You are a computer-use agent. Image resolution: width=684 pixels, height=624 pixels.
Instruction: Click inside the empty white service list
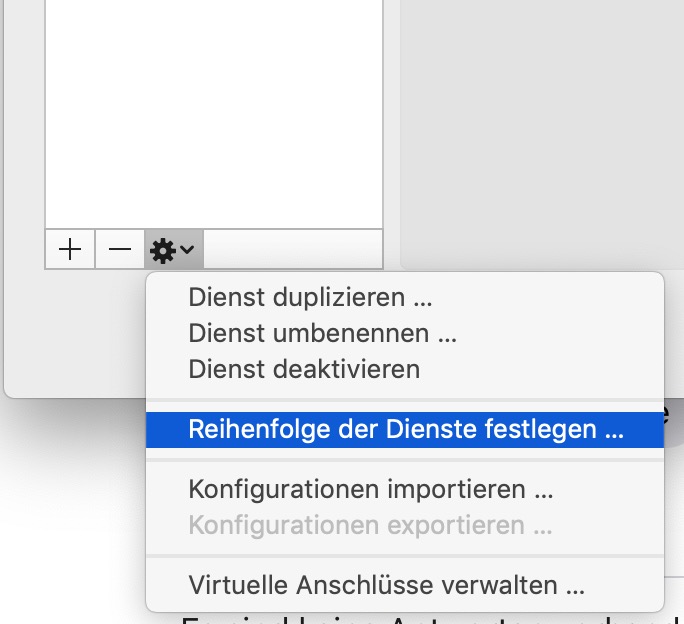[x=214, y=110]
